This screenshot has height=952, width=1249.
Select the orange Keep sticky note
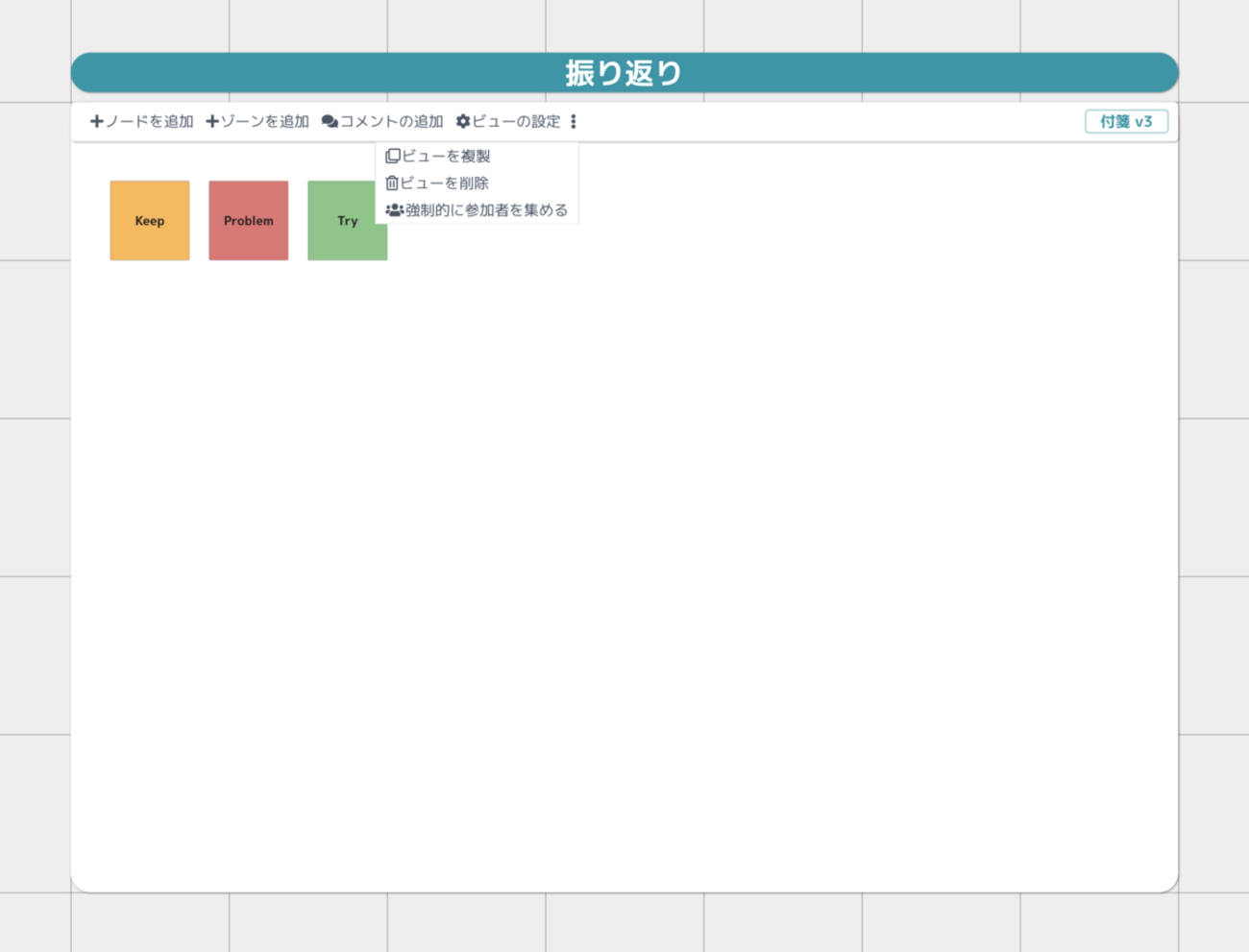tap(150, 220)
